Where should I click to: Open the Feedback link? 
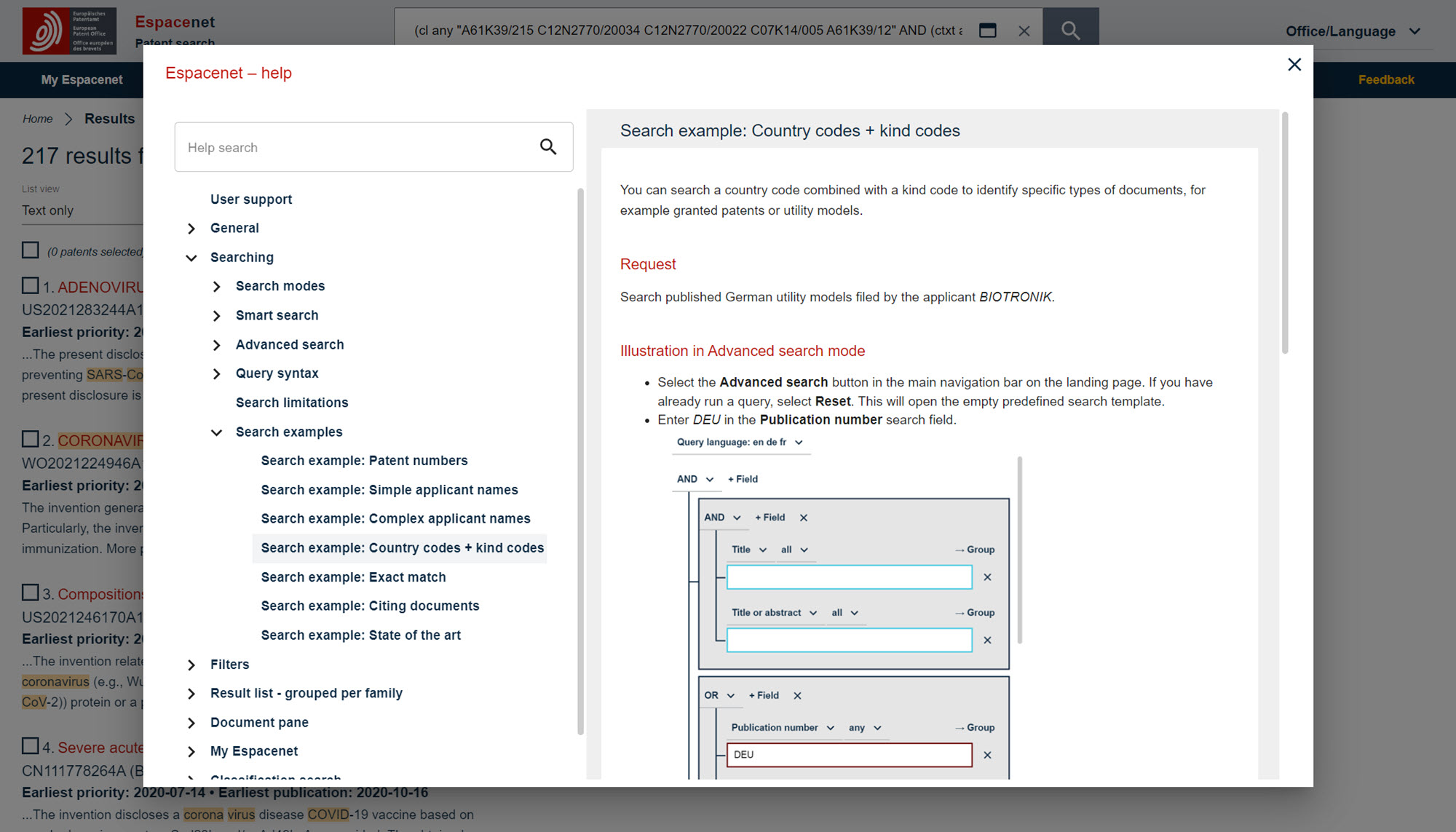click(1385, 80)
